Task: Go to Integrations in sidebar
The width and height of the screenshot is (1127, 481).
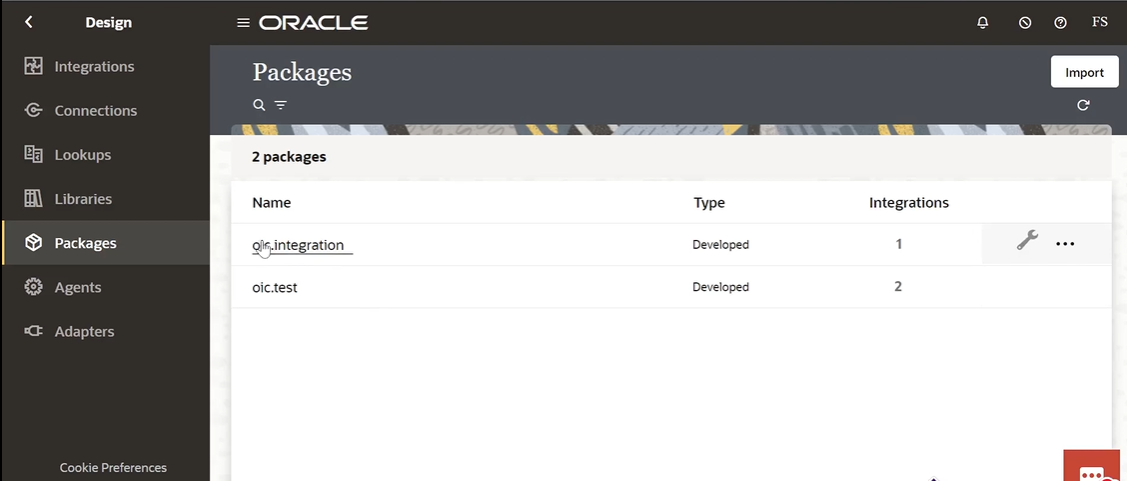Action: tap(94, 66)
